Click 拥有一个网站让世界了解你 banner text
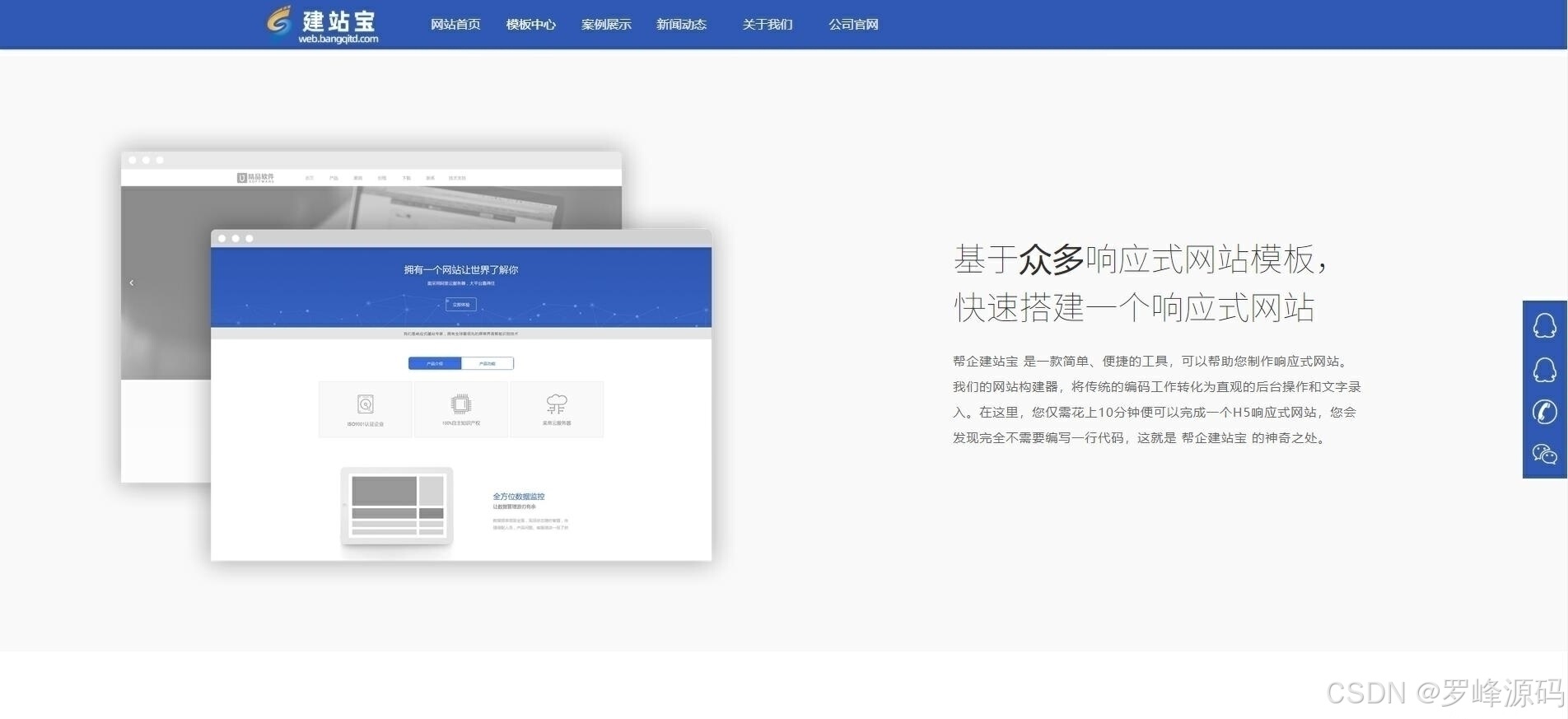 (461, 269)
